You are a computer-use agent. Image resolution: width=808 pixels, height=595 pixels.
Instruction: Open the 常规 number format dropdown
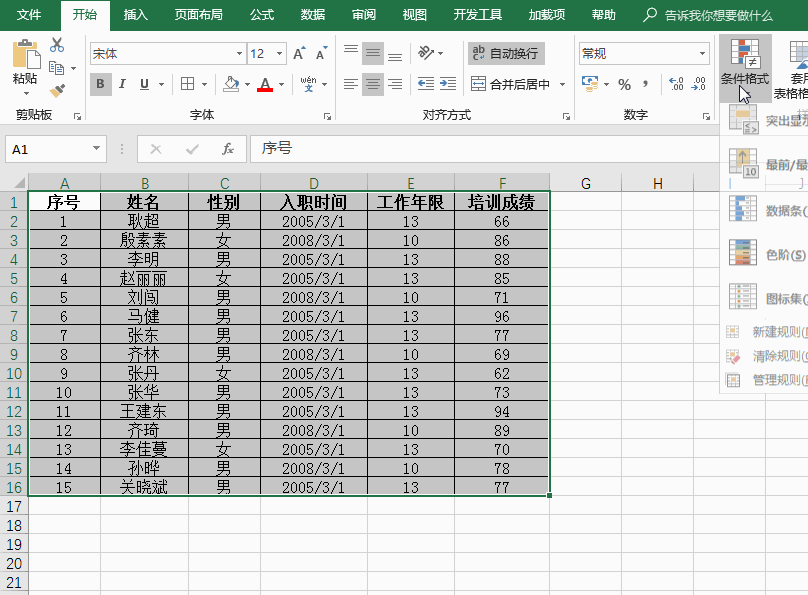[x=702, y=54]
